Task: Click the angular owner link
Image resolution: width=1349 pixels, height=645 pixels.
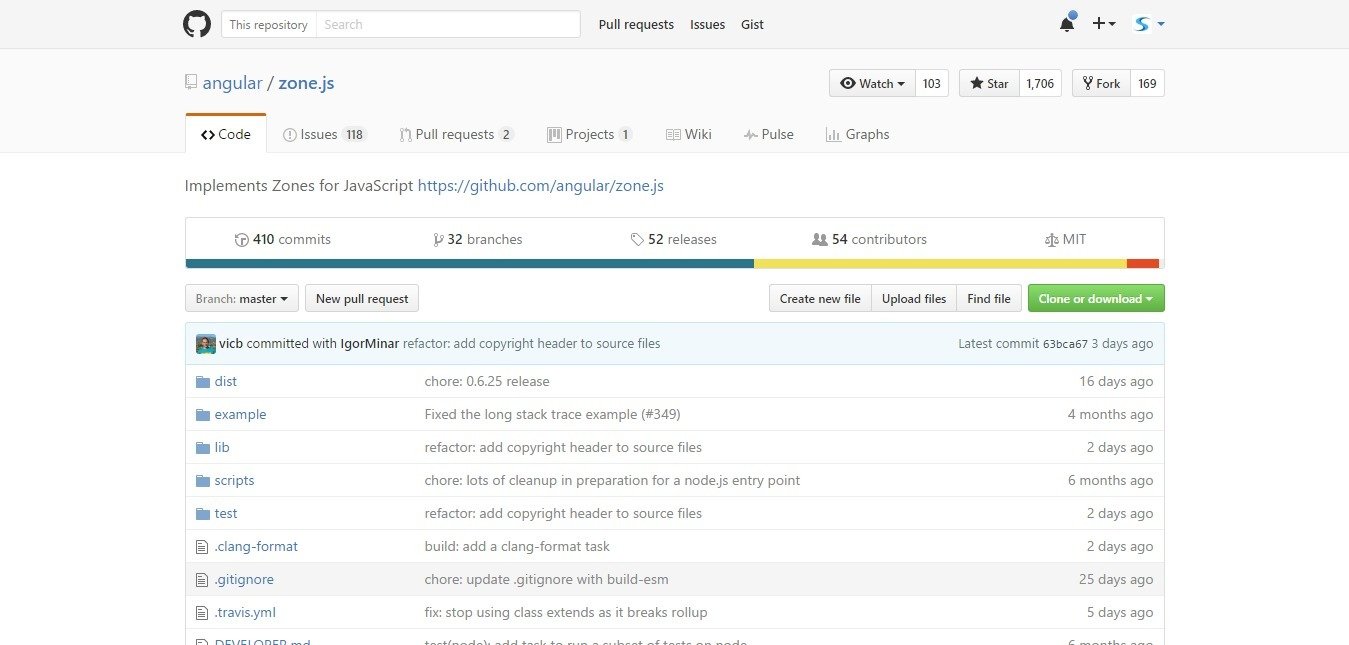Action: click(x=232, y=83)
